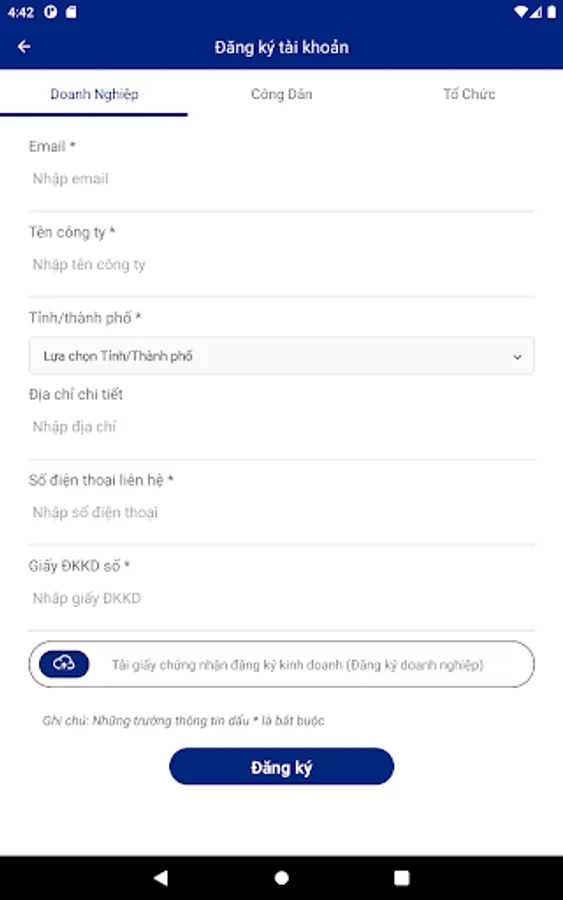Focus the Nhập số điện thoại field
This screenshot has width=563, height=900.
pyautogui.click(x=281, y=513)
